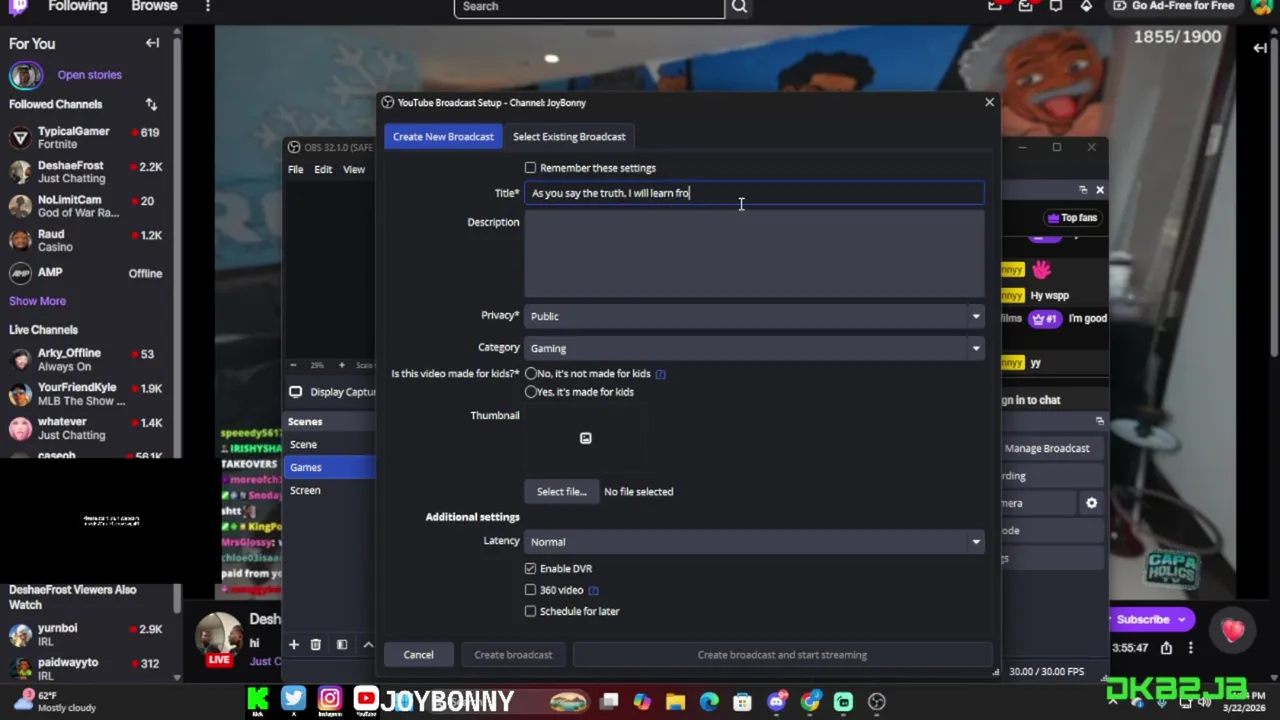Screen dimensions: 1280x720
Task: Click the OBS preview zoom-out minus icon
Action: click(293, 365)
